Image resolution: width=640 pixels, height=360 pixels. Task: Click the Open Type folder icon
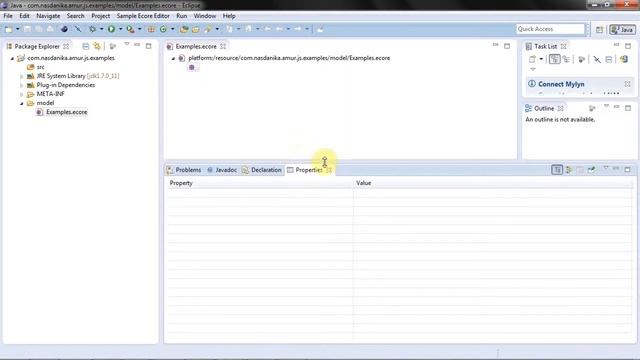(x=184, y=29)
